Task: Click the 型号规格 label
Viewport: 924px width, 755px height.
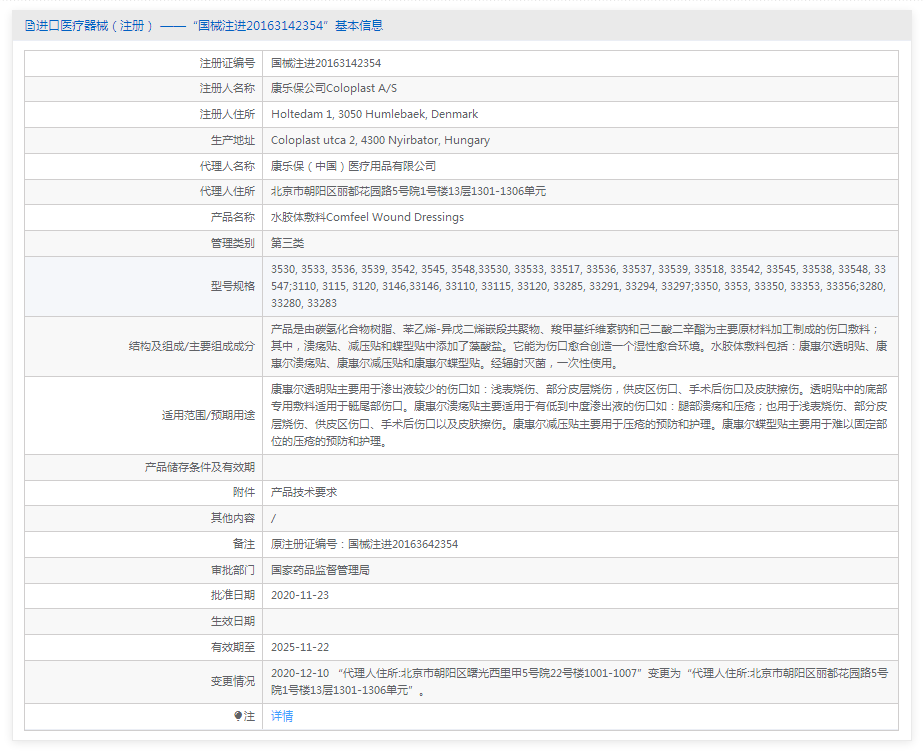Action: [233, 286]
